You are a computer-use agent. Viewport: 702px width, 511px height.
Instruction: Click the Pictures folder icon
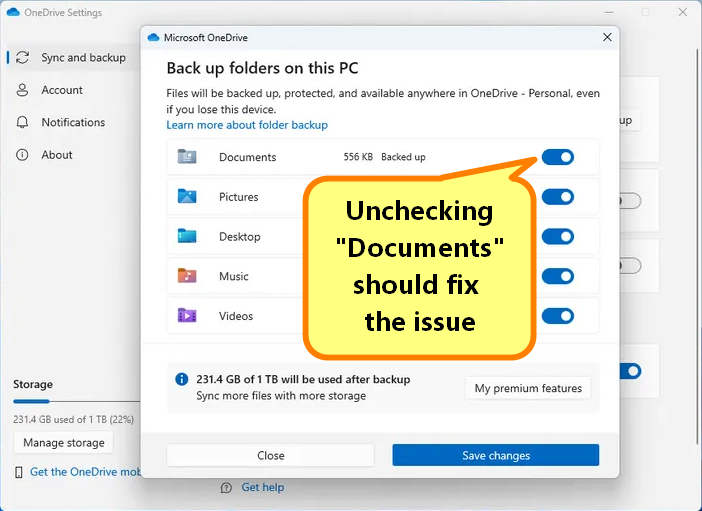[187, 196]
